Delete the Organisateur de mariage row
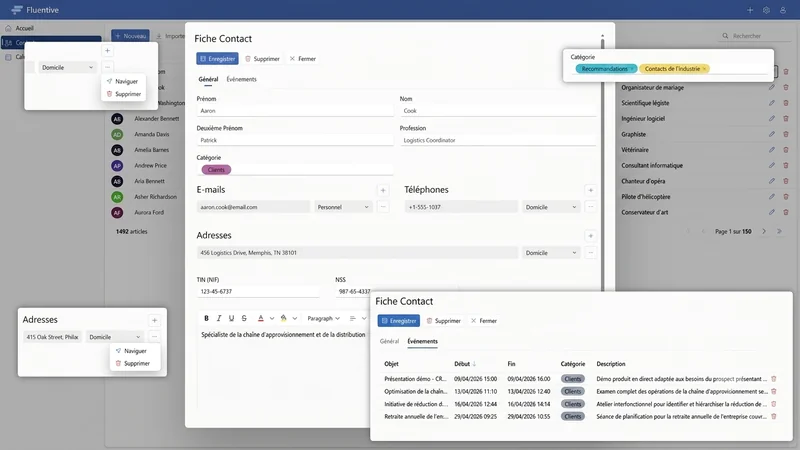 click(x=786, y=88)
